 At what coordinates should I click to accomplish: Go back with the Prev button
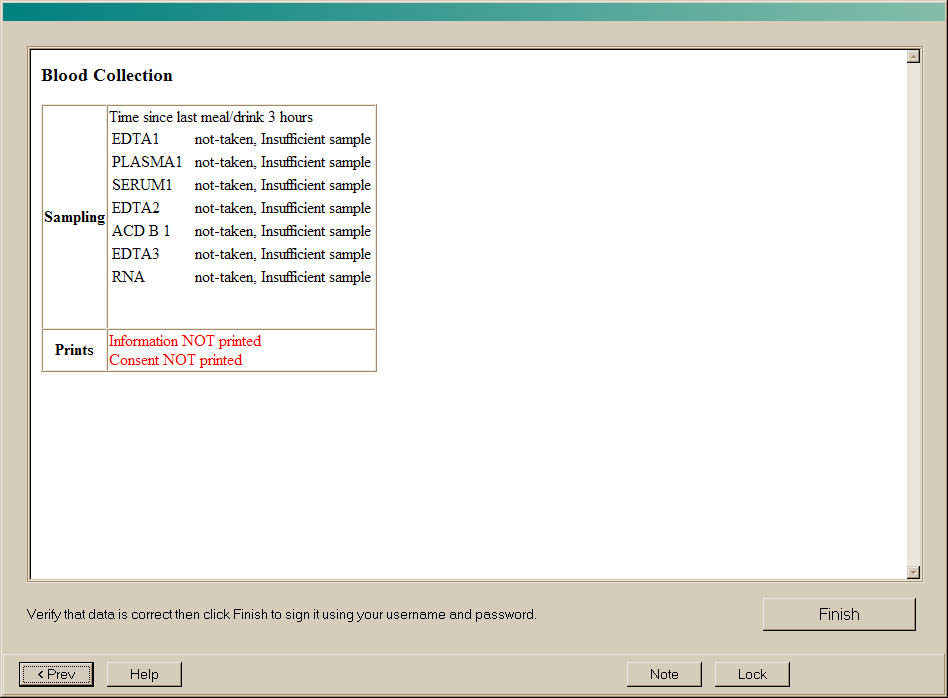click(x=56, y=674)
